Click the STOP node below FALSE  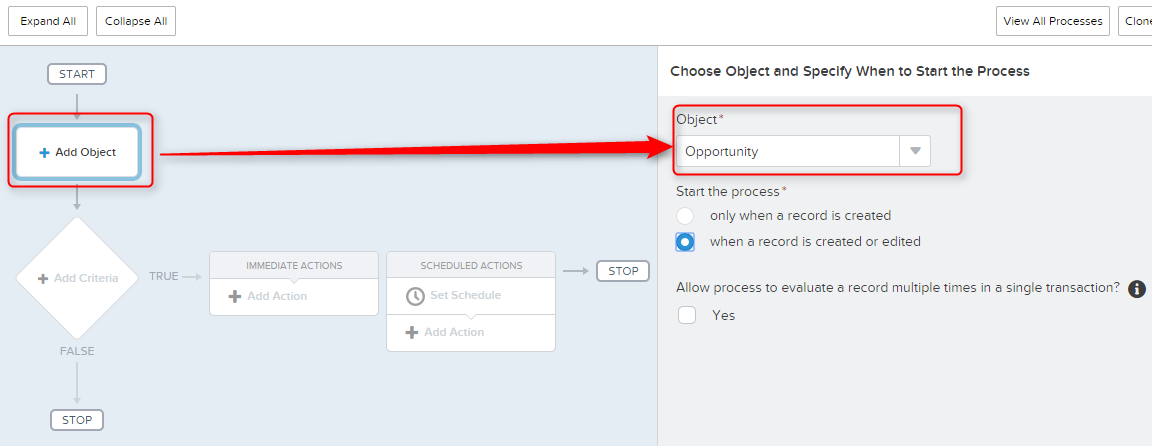point(77,420)
